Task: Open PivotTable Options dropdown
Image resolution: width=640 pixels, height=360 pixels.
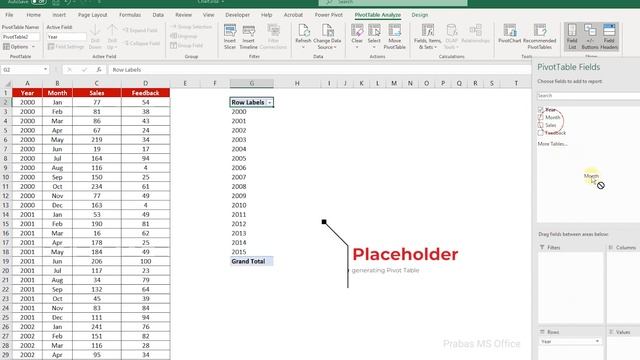Action: tap(19, 47)
